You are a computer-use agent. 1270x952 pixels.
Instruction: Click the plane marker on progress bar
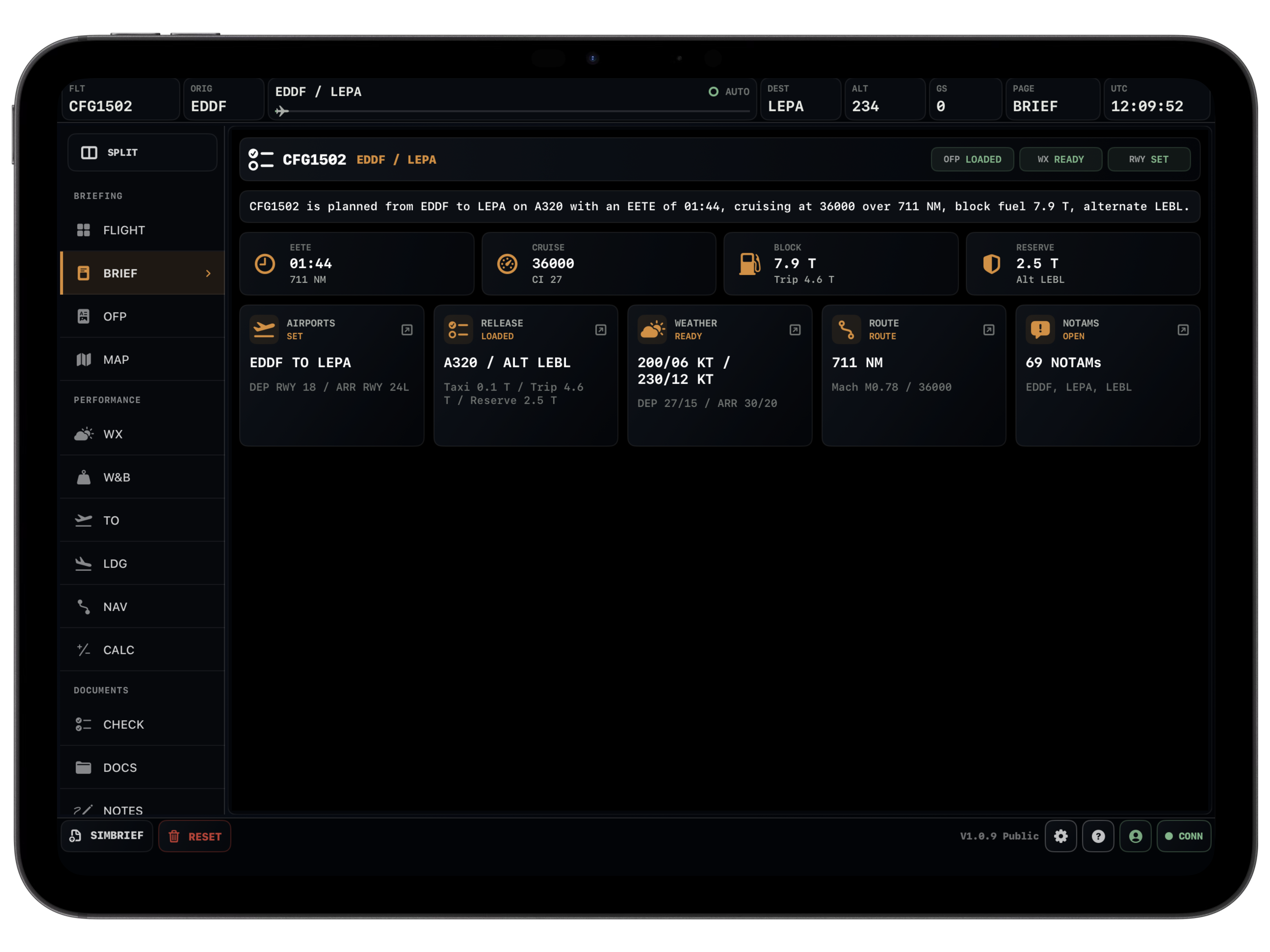281,111
